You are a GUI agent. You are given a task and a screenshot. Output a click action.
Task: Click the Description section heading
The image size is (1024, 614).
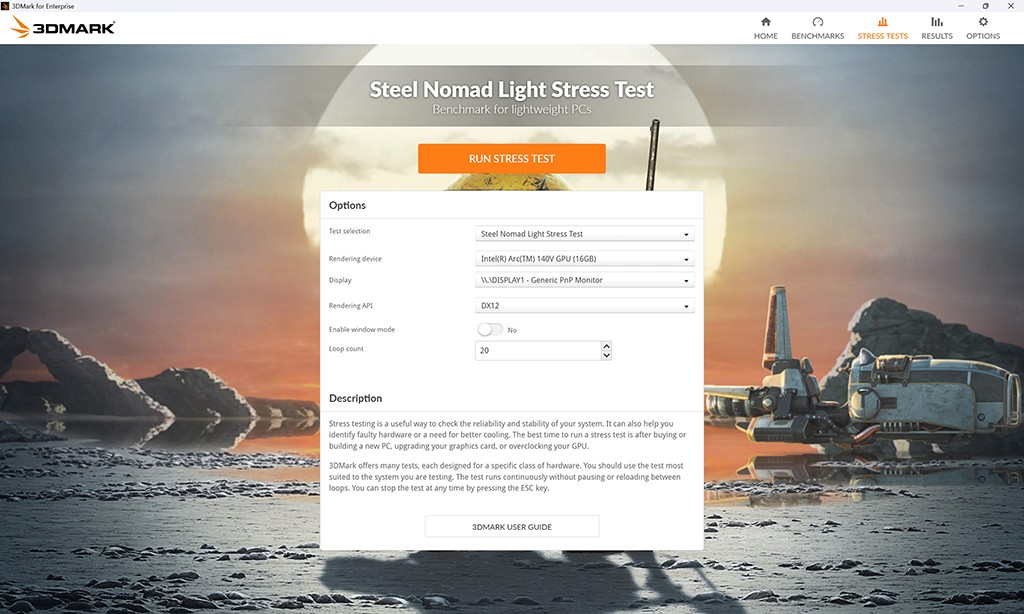click(355, 398)
